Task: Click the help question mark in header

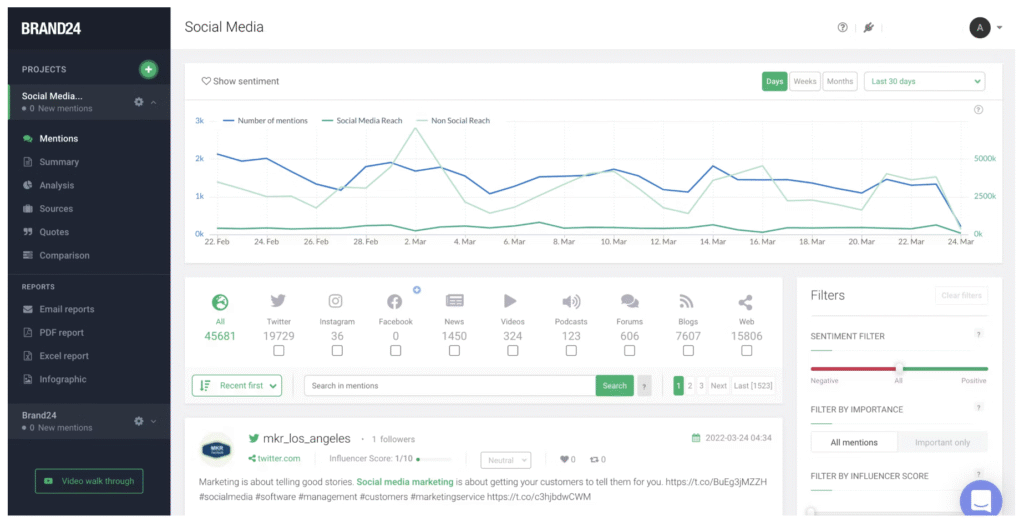Action: [842, 27]
